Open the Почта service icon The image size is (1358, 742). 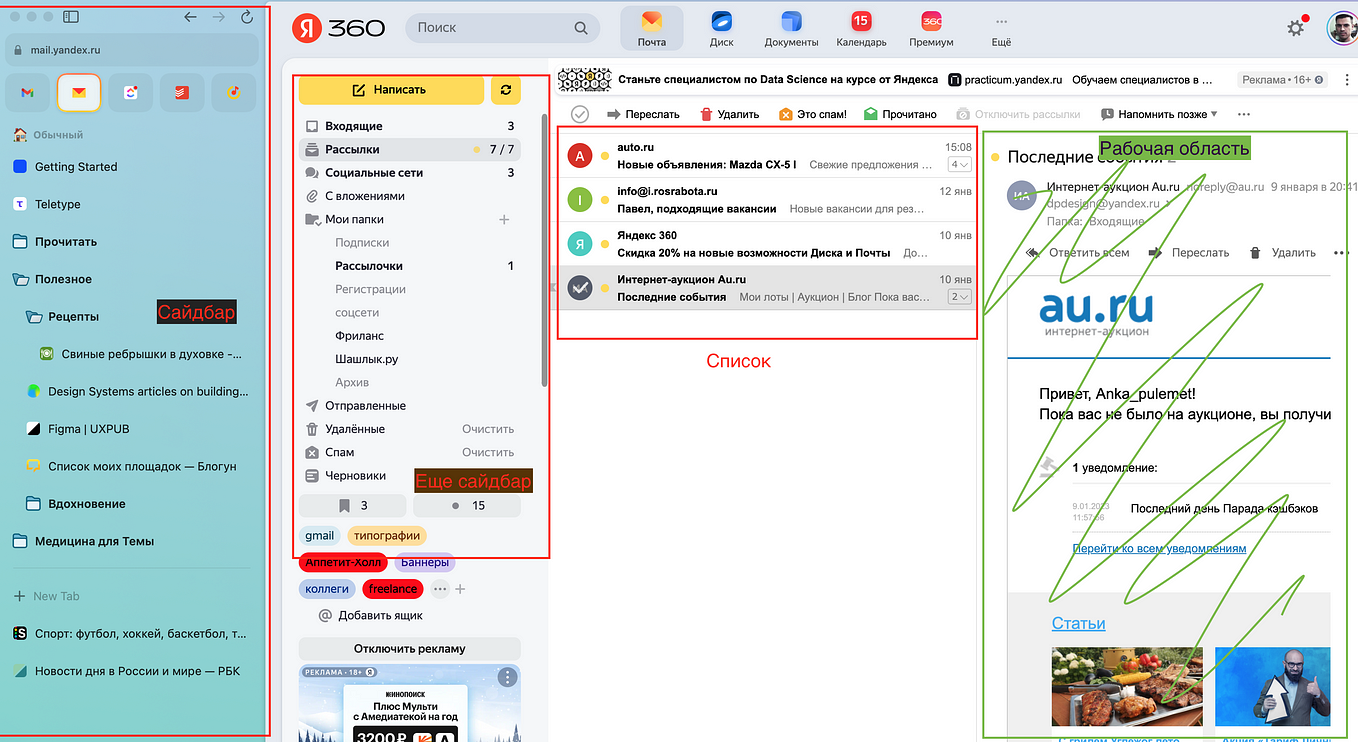click(652, 28)
